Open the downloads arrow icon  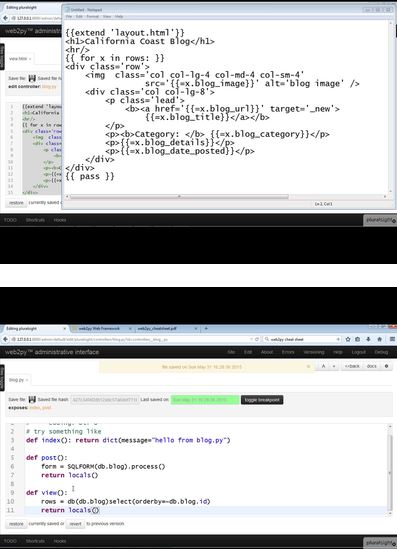(368, 339)
